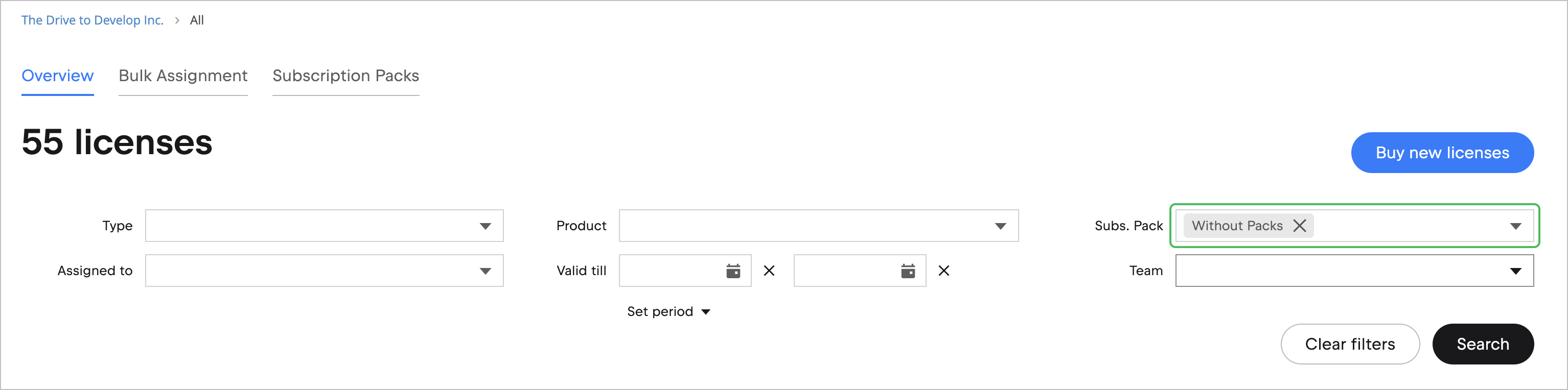The image size is (1568, 390).
Task: Click the Buy new licenses button
Action: [x=1442, y=153]
